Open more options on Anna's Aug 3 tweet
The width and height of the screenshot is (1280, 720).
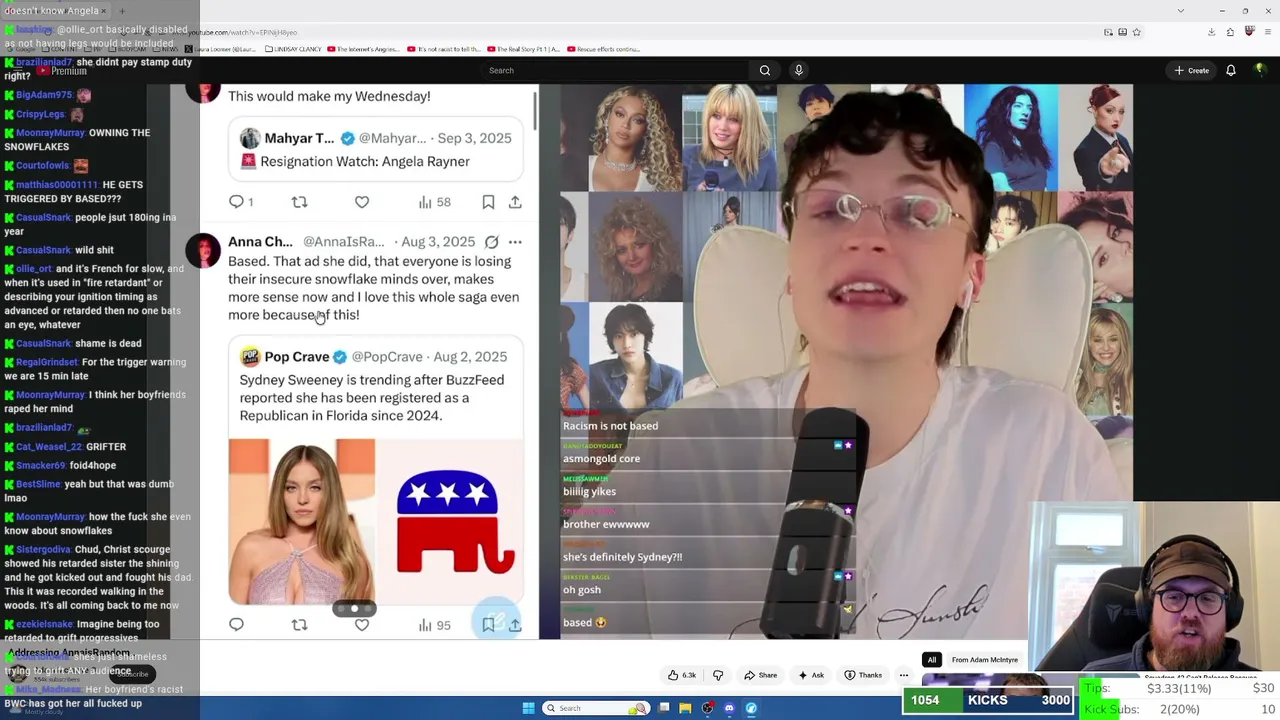[515, 242]
